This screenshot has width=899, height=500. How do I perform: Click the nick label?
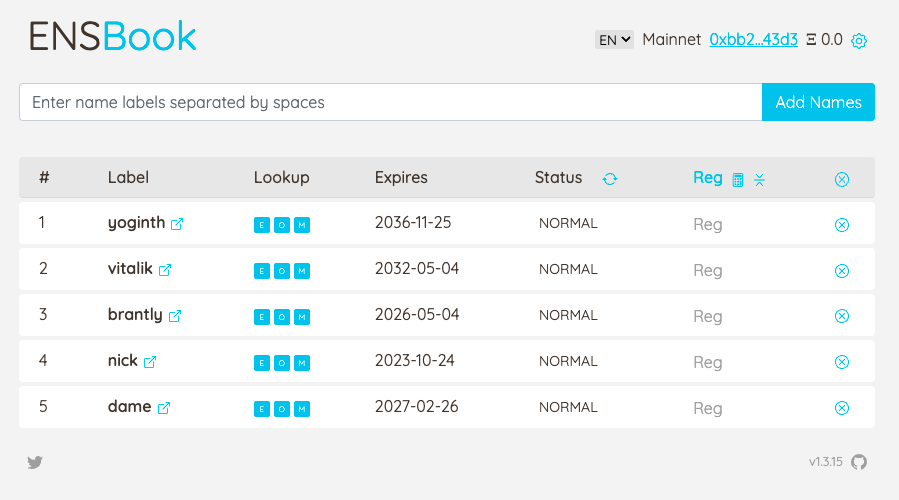(x=123, y=360)
